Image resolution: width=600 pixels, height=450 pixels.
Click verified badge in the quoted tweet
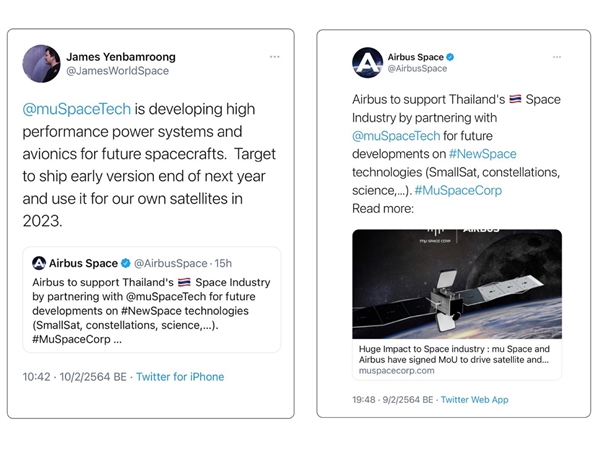(126, 264)
